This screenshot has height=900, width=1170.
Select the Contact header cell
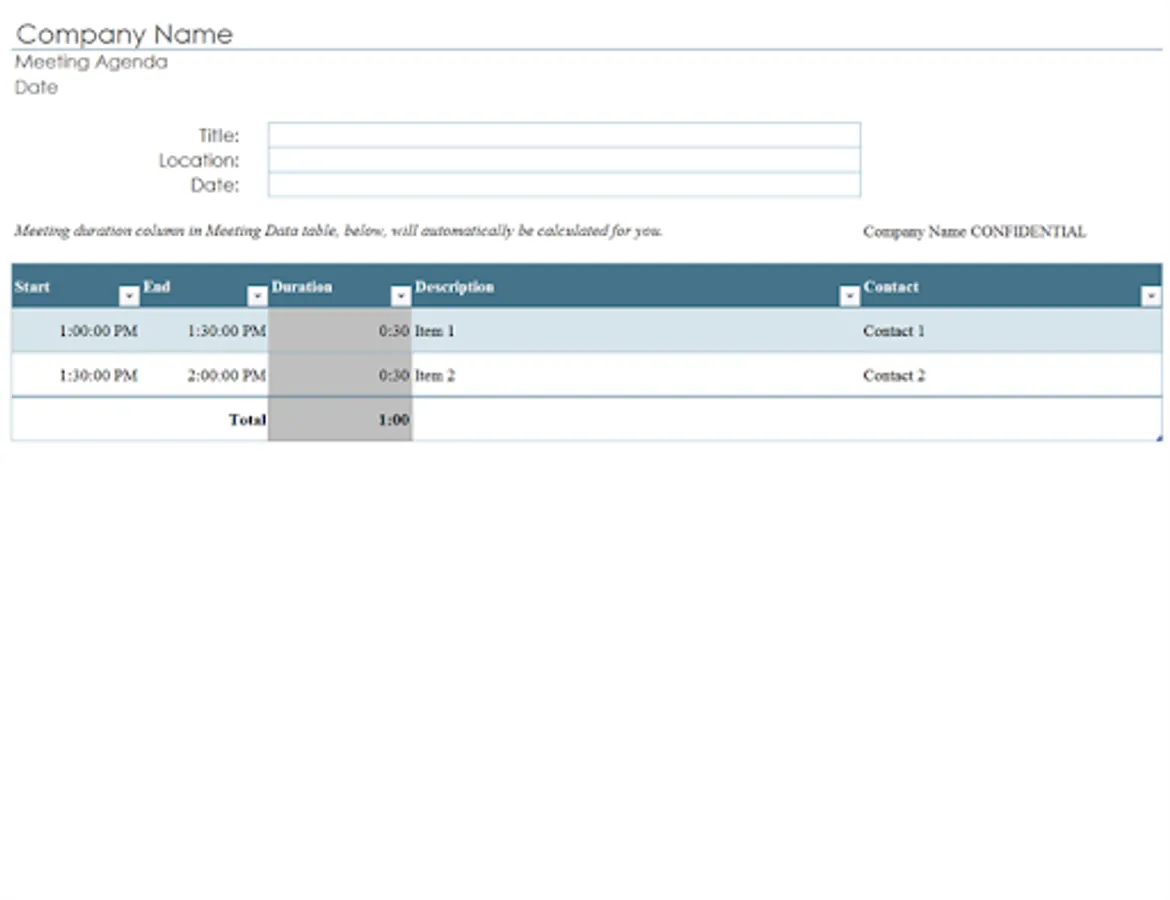point(1011,287)
